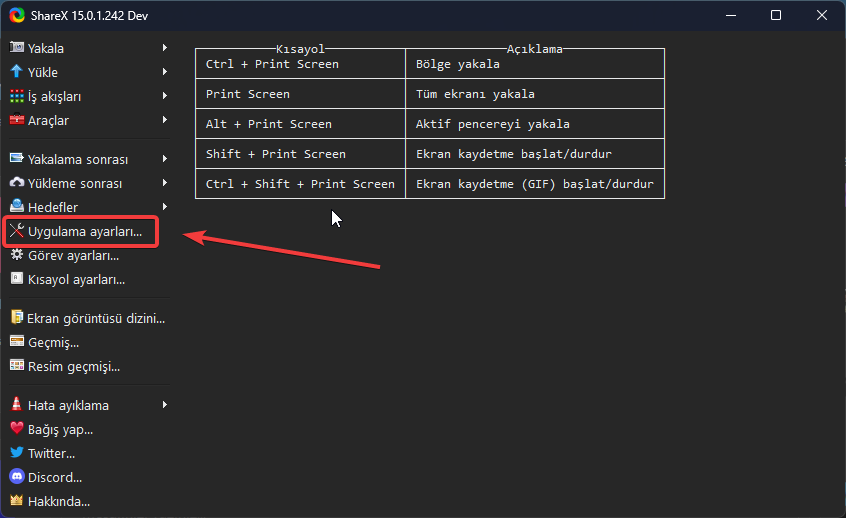Open Resim geçmişi entry
846x518 pixels.
click(x=73, y=366)
